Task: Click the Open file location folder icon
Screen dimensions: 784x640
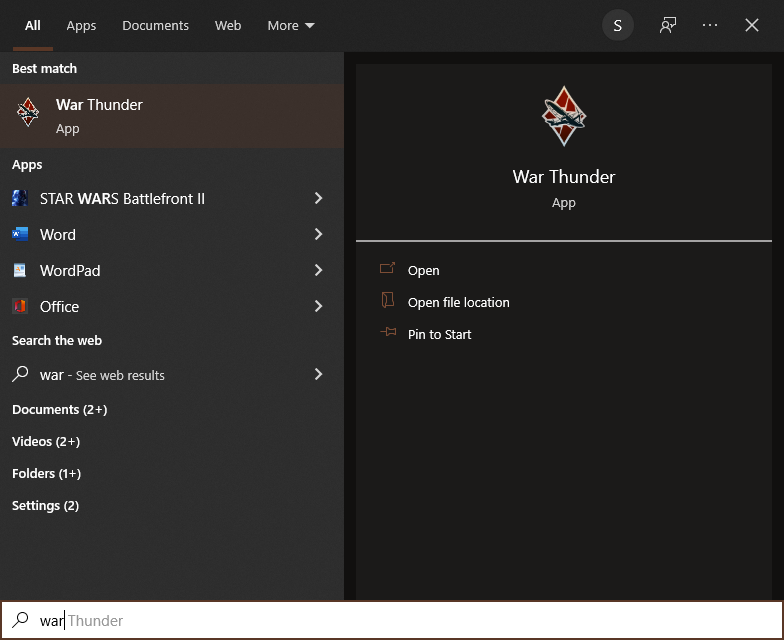Action: pyautogui.click(x=388, y=300)
